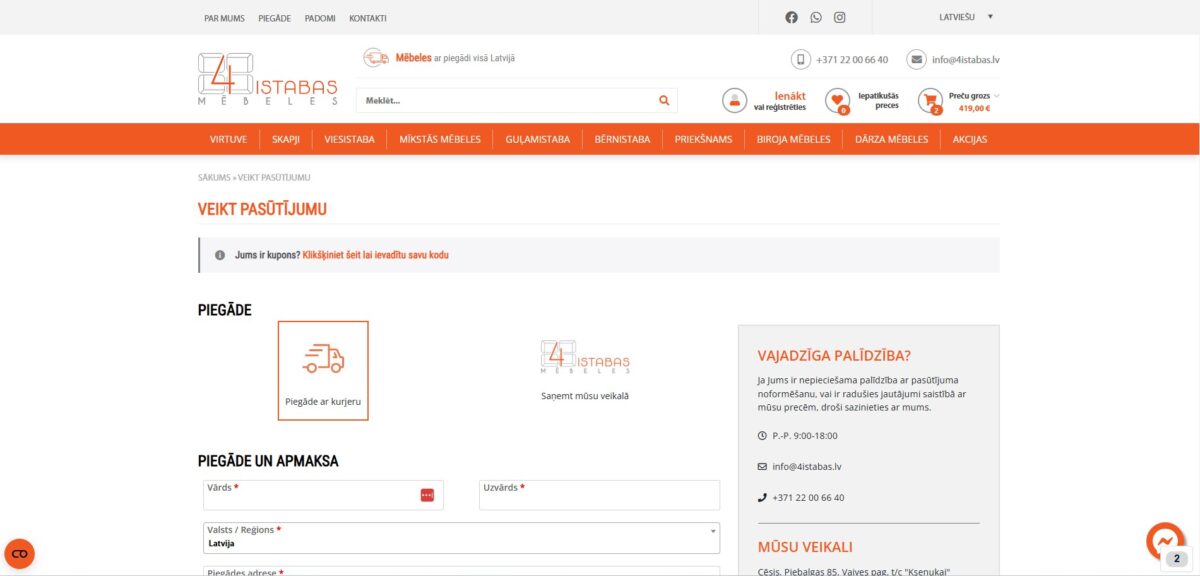
Task: Select the Saņemt mūsu veikalā pickup option
Action: (587, 370)
